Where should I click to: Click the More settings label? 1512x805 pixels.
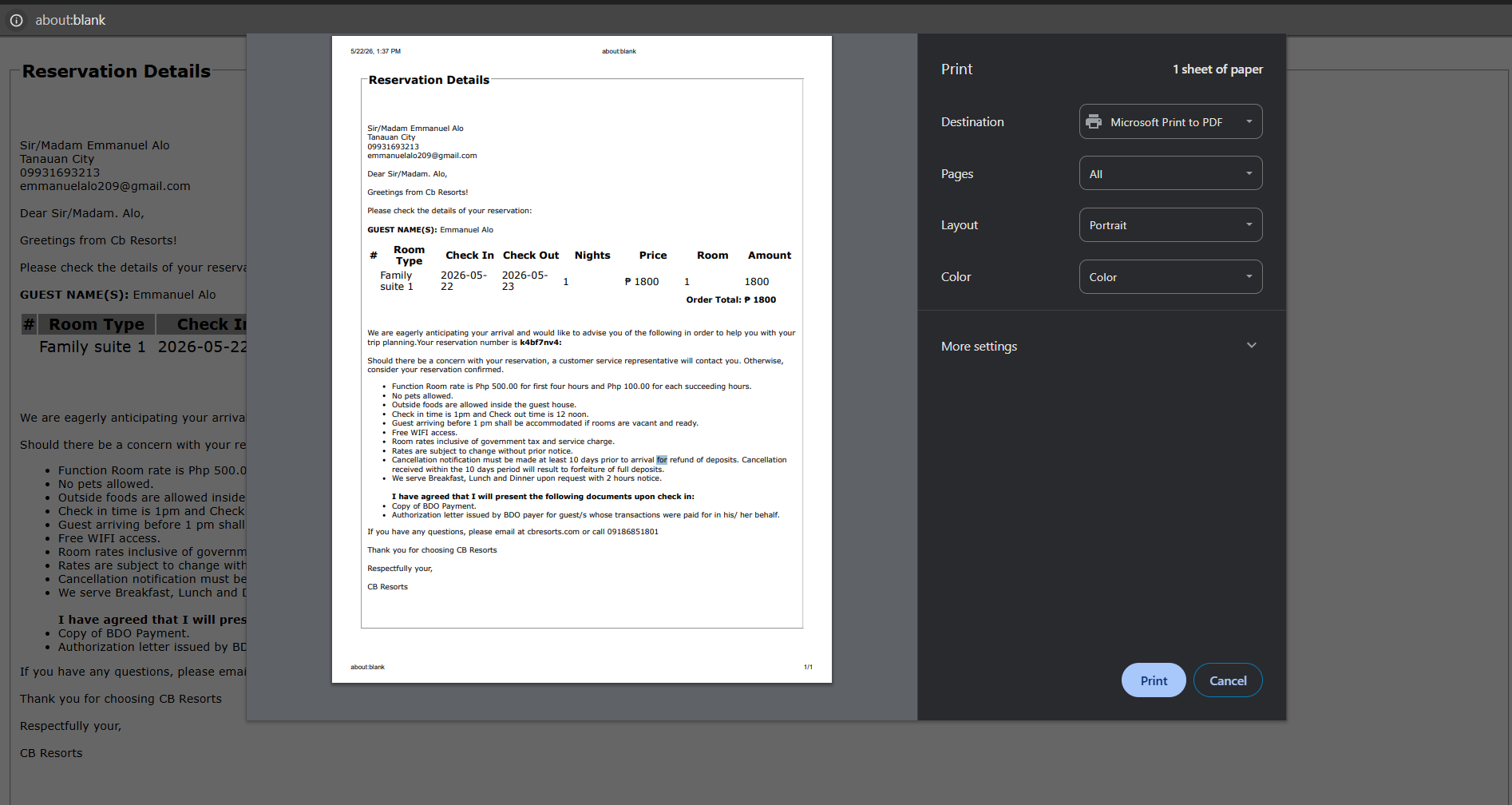pyautogui.click(x=979, y=346)
